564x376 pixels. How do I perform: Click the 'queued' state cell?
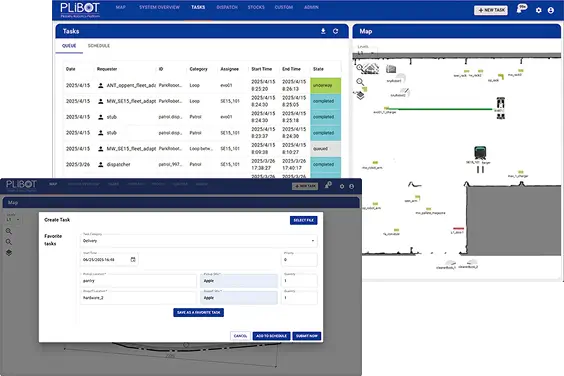pyautogui.click(x=325, y=149)
